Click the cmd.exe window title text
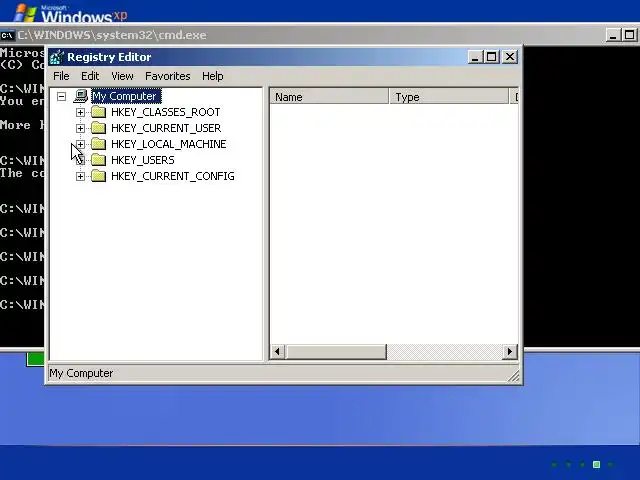The height and width of the screenshot is (480, 640). 112,35
